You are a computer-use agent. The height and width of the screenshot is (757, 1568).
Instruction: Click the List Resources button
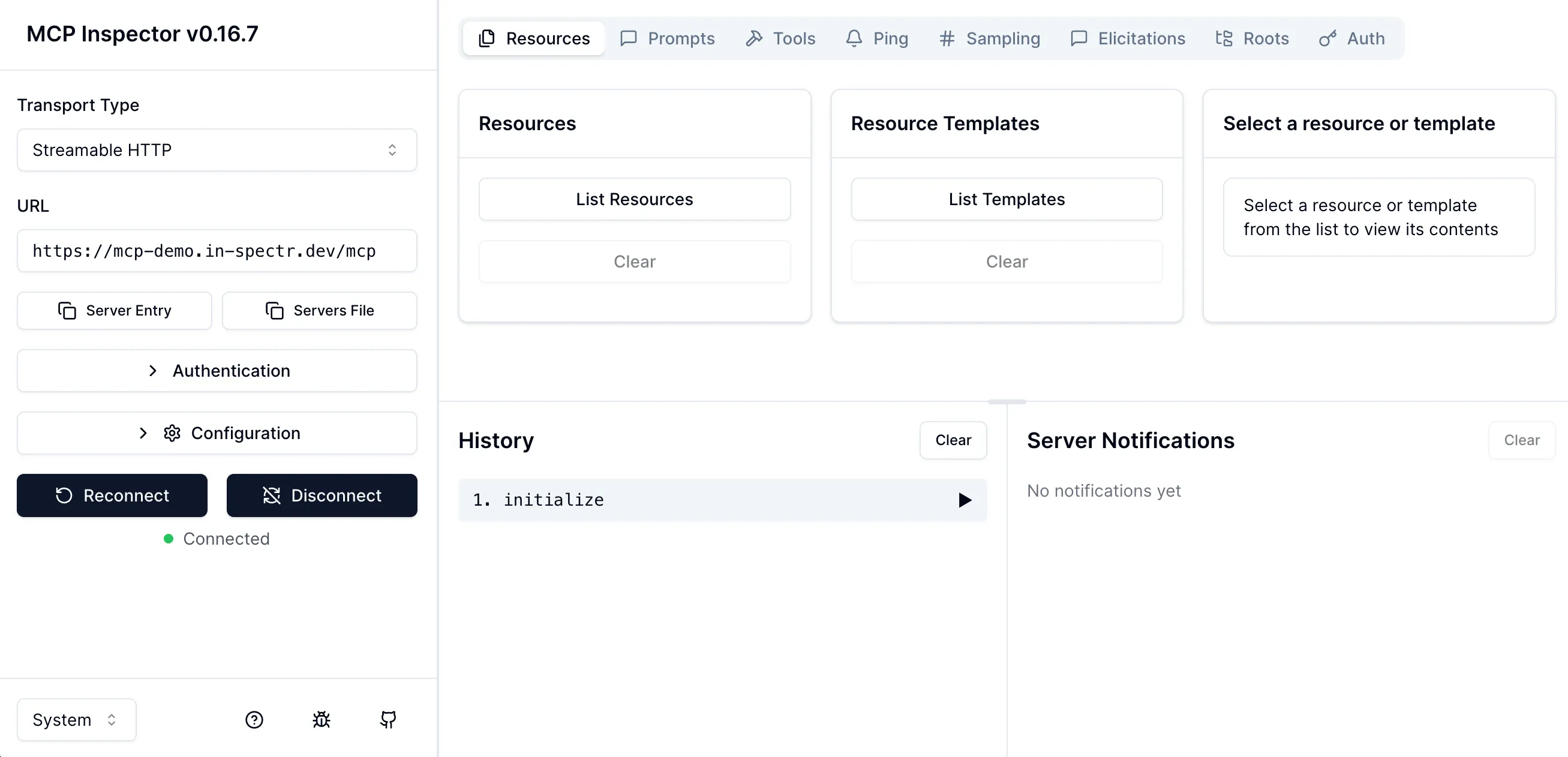634,199
